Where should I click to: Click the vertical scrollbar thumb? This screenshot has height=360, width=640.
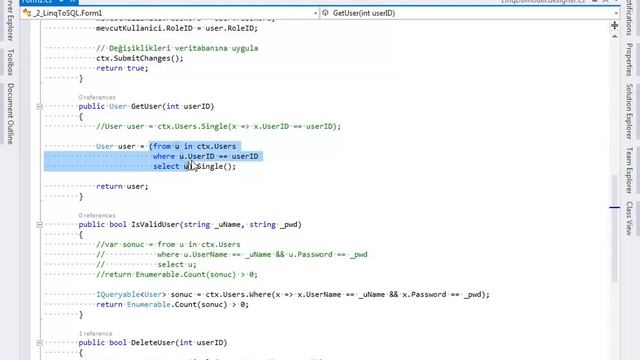pyautogui.click(x=614, y=228)
